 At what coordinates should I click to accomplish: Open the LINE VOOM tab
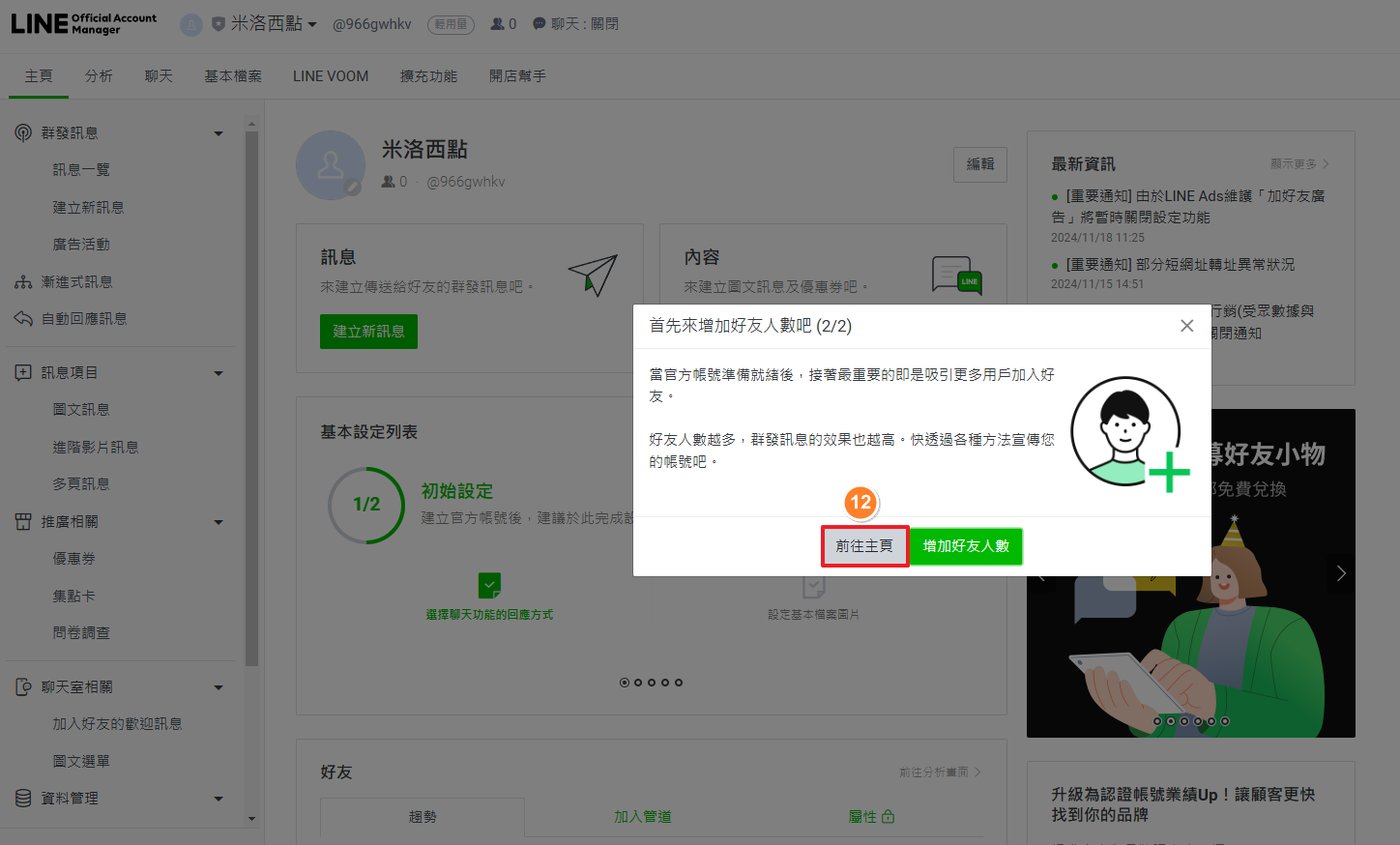point(331,76)
